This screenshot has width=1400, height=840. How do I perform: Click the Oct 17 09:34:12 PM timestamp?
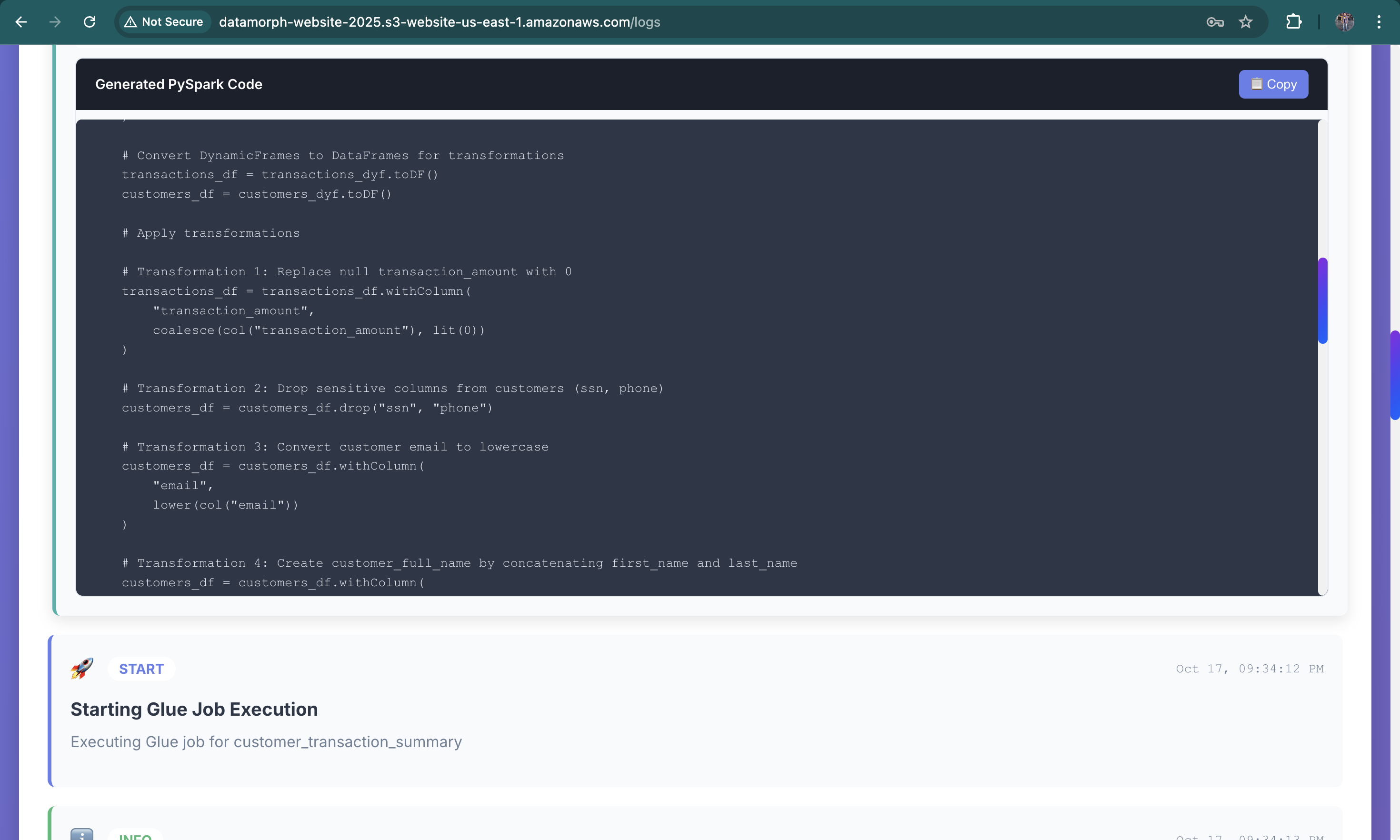click(x=1250, y=669)
